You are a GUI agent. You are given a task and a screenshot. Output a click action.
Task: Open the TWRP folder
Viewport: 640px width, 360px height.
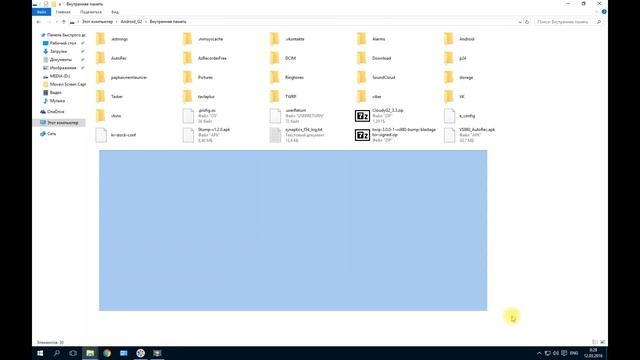(284, 96)
